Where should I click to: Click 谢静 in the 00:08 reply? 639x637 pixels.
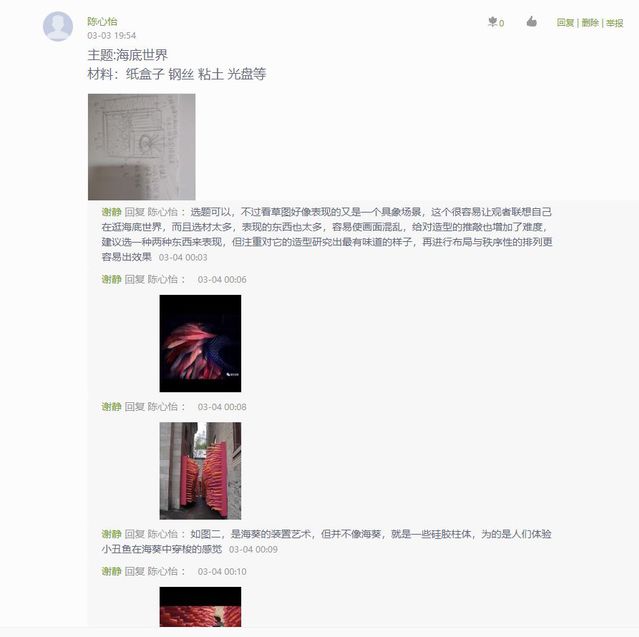click(x=112, y=407)
